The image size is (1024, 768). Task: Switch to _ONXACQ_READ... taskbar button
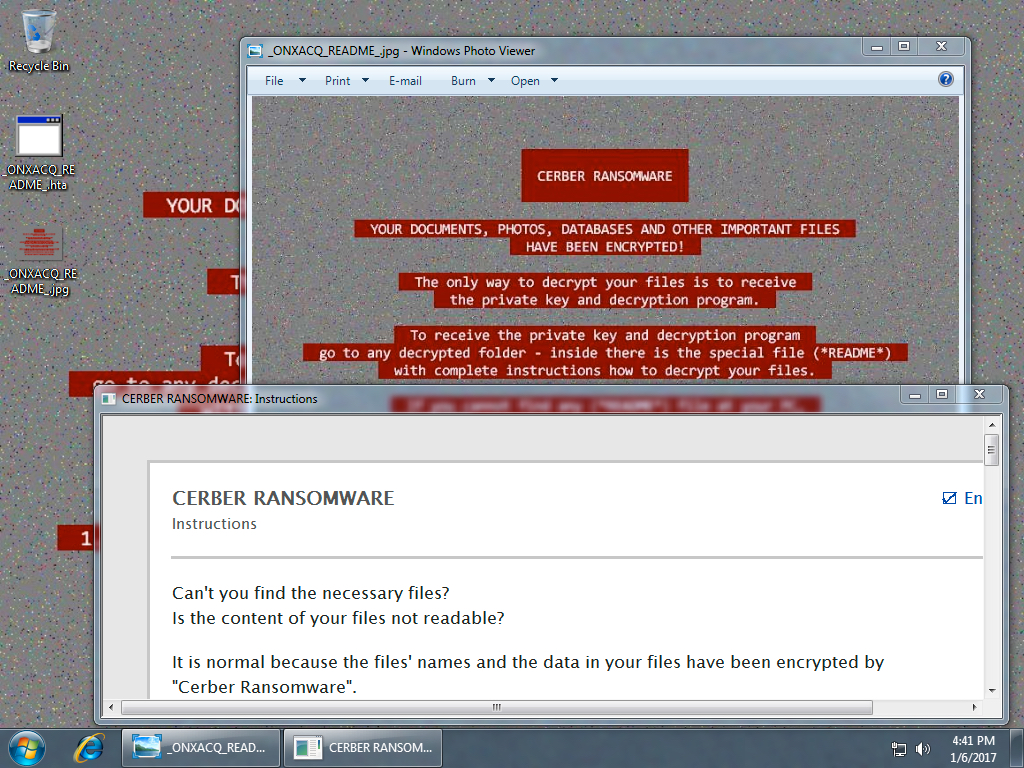point(201,748)
